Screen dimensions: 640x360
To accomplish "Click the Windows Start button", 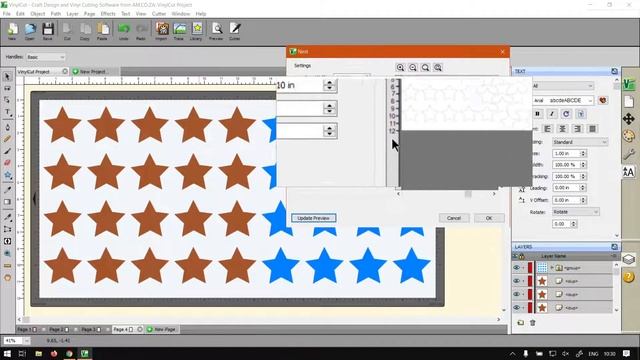I will coord(7,353).
